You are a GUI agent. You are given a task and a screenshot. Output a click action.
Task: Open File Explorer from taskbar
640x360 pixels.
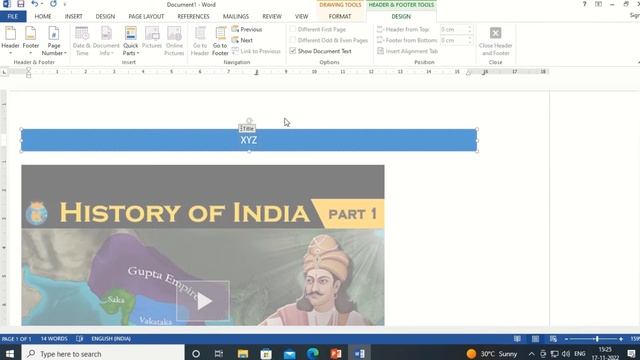(243, 353)
